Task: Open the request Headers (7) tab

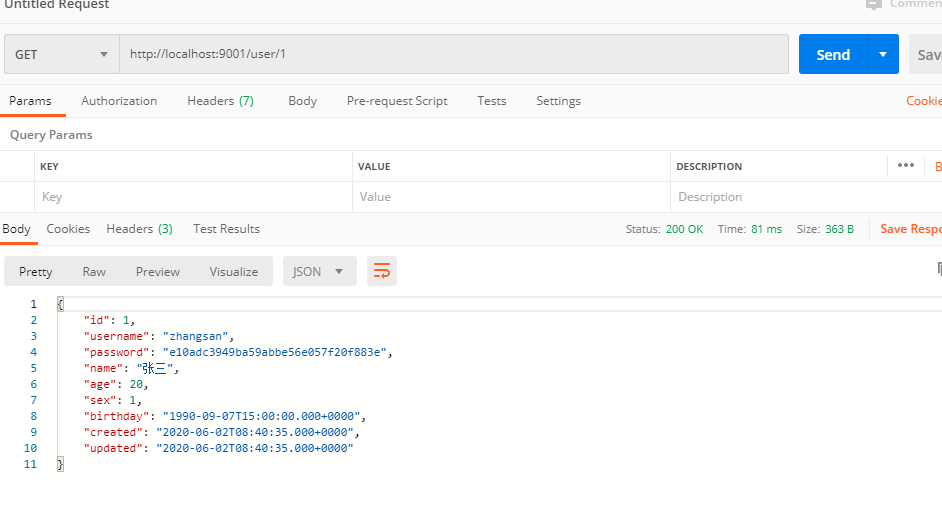Action: pos(220,101)
